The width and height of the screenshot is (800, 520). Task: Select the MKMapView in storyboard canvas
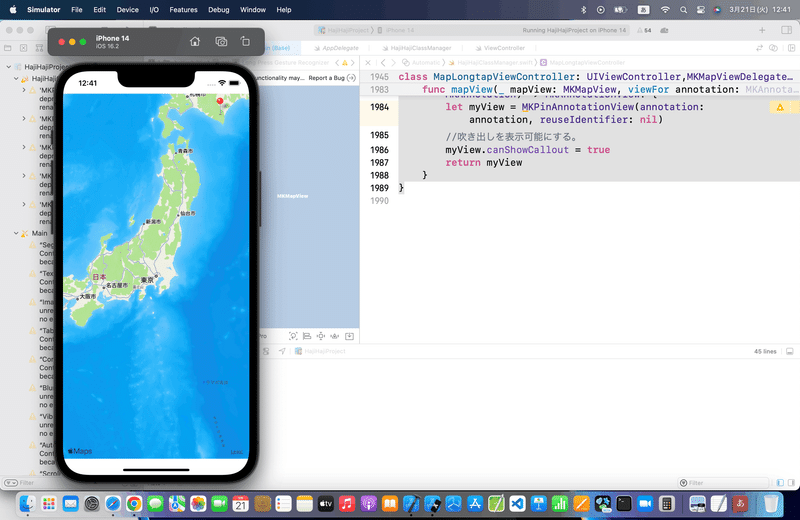[292, 196]
